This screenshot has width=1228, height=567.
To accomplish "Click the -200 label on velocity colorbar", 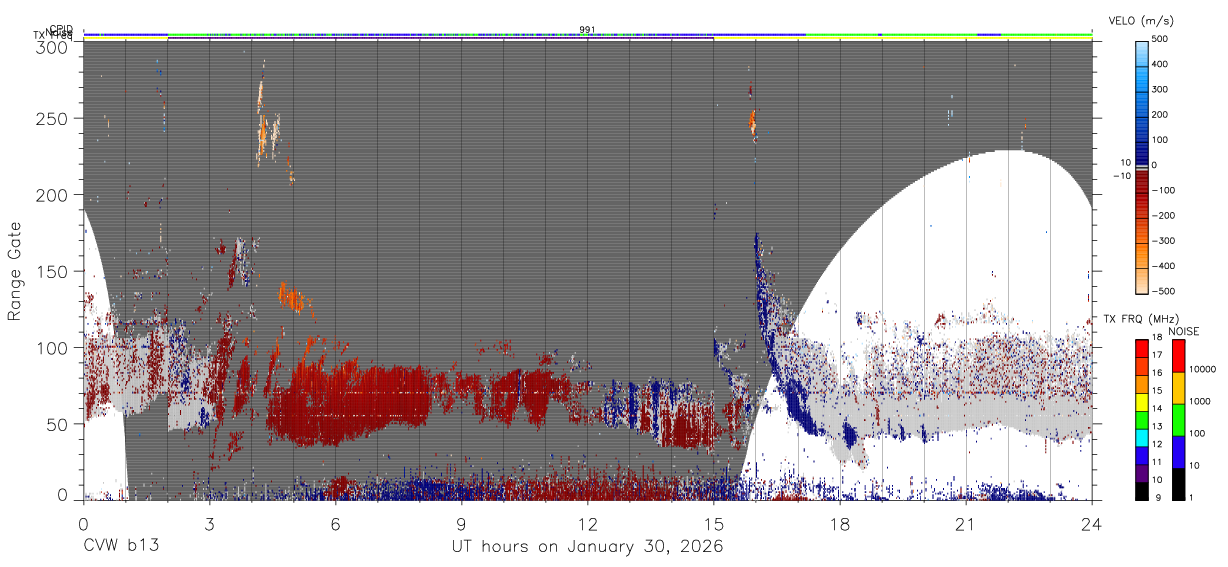I will pyautogui.click(x=1162, y=216).
